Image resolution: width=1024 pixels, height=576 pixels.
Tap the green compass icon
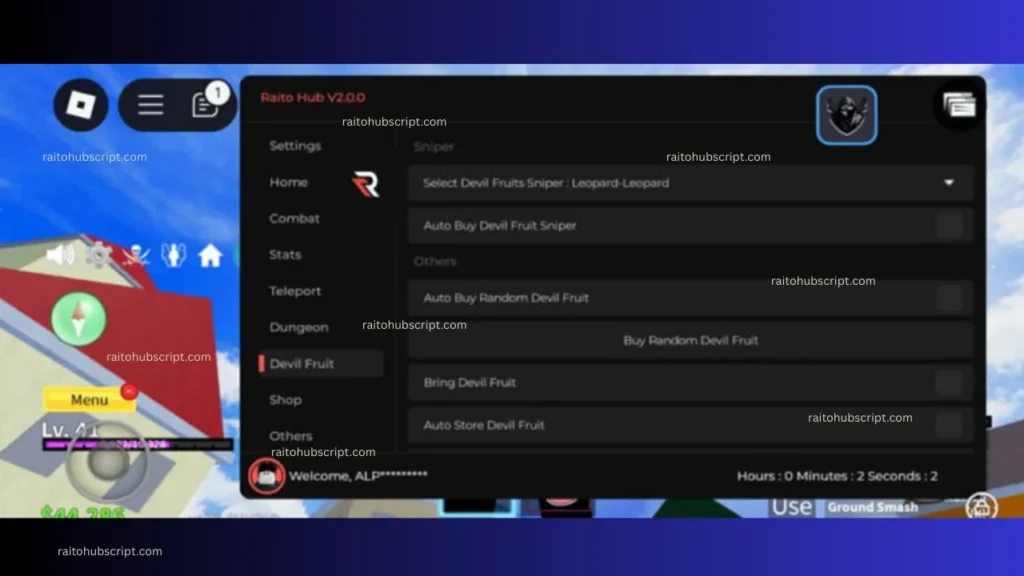(x=79, y=319)
